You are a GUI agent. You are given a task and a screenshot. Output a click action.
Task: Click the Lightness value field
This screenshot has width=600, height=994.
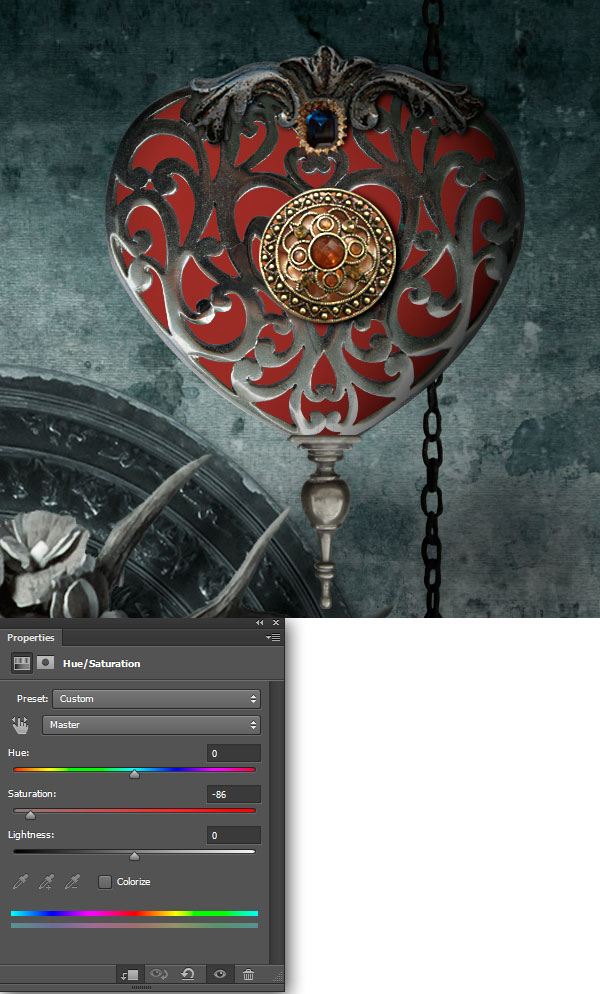[x=233, y=836]
